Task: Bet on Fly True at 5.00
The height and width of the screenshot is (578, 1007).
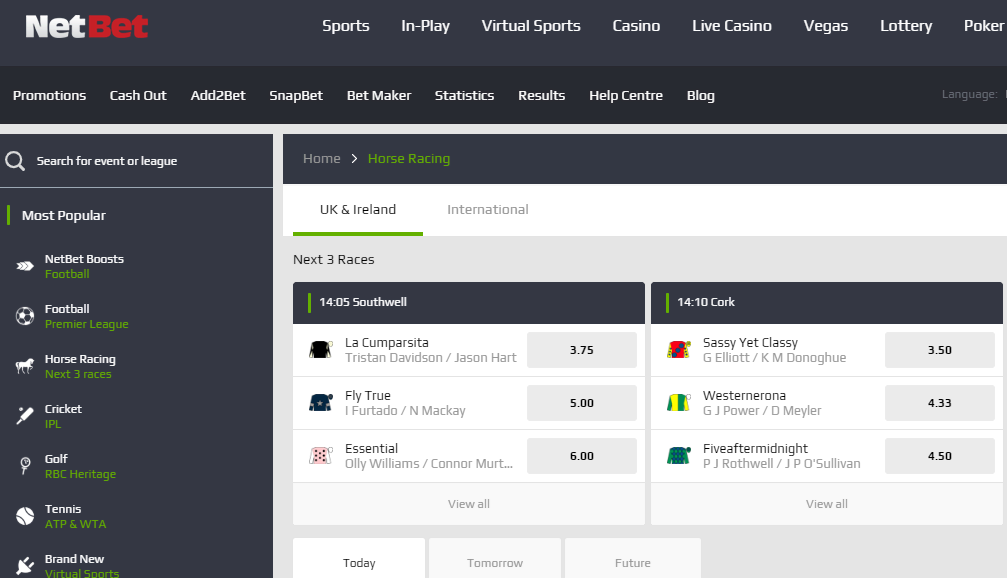Action: 582,403
